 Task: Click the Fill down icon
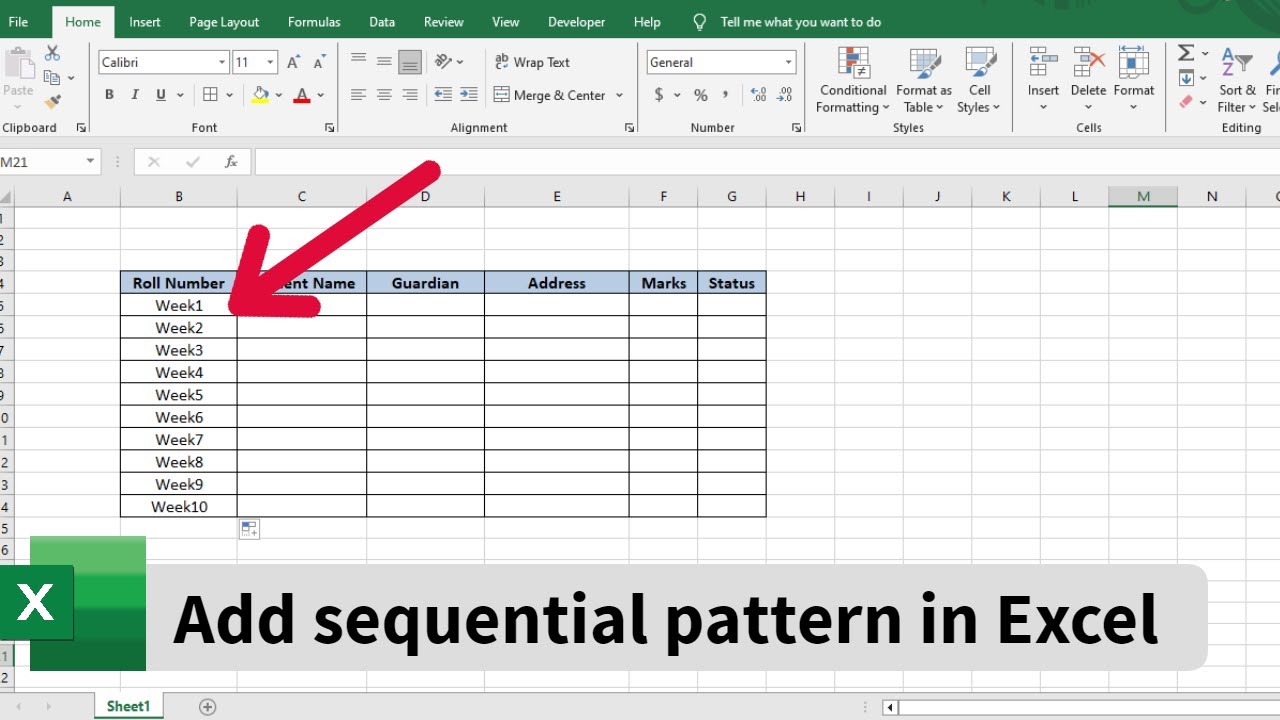point(1186,78)
